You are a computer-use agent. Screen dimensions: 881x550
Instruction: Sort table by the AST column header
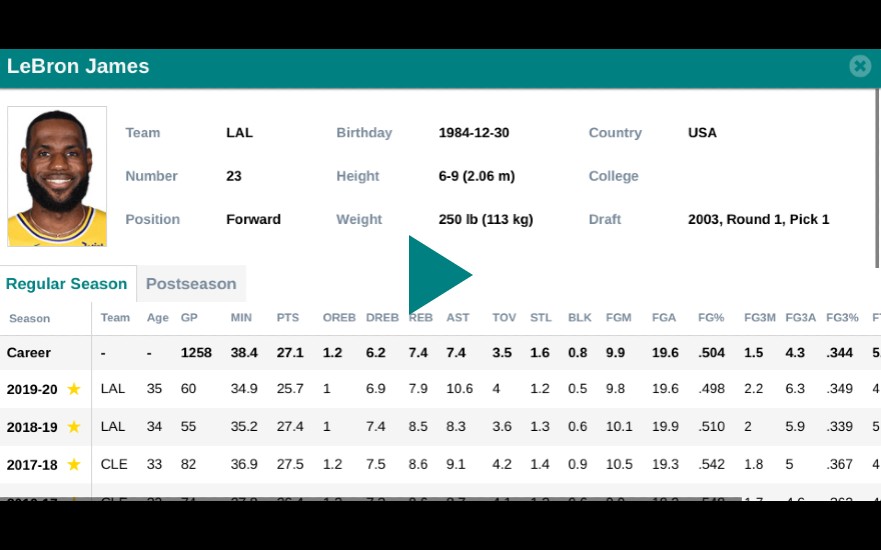(458, 317)
